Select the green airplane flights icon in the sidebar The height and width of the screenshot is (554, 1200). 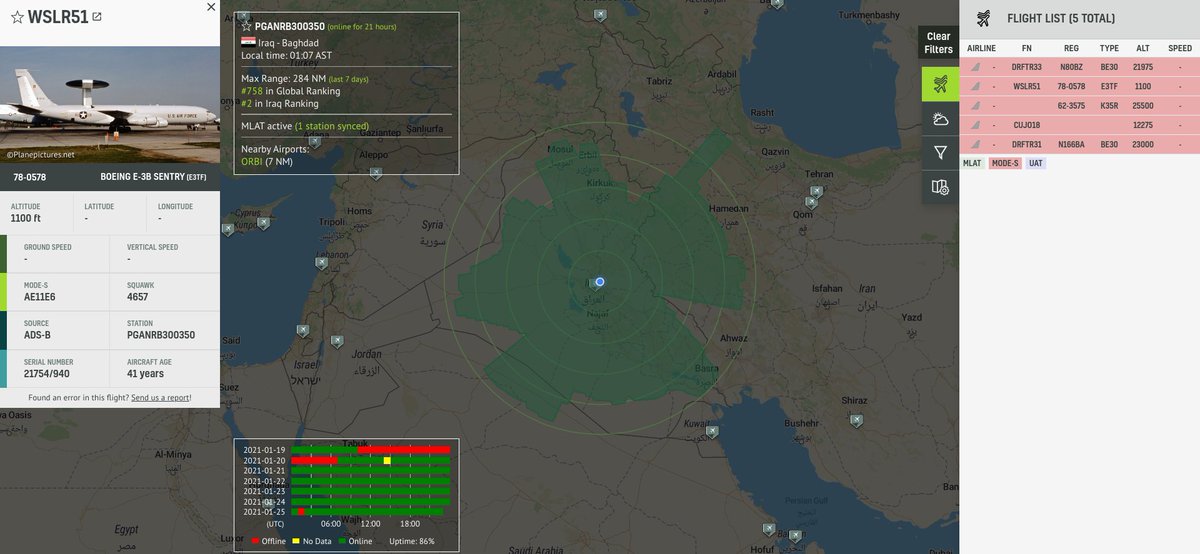click(x=940, y=85)
